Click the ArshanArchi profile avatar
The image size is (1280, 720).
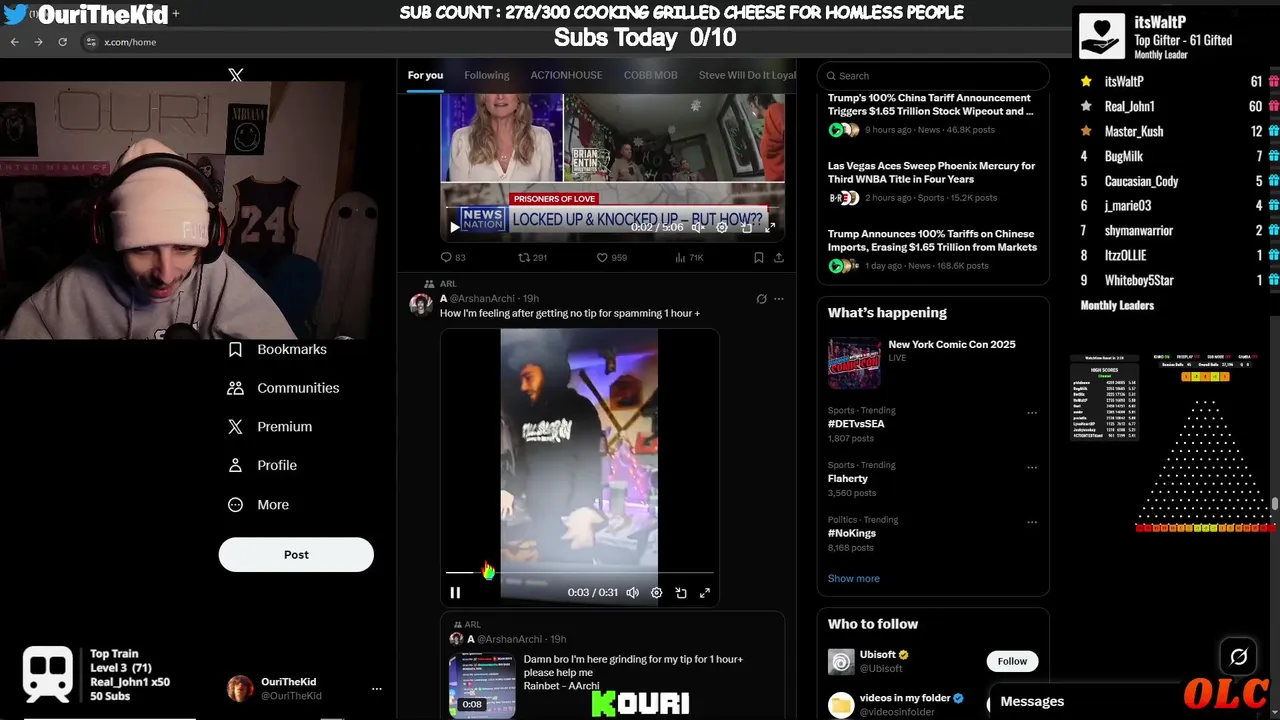pos(421,305)
